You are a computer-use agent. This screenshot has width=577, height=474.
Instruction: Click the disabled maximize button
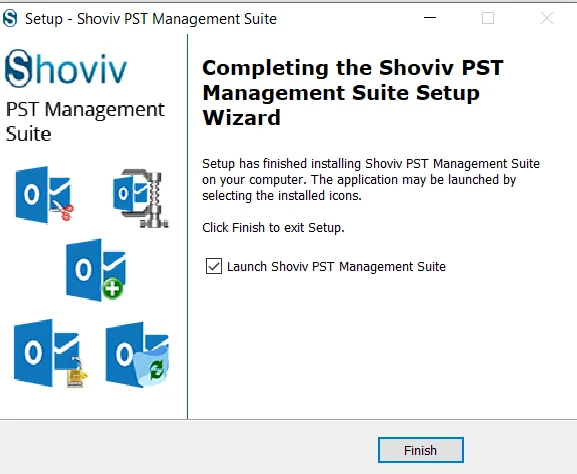coord(488,18)
